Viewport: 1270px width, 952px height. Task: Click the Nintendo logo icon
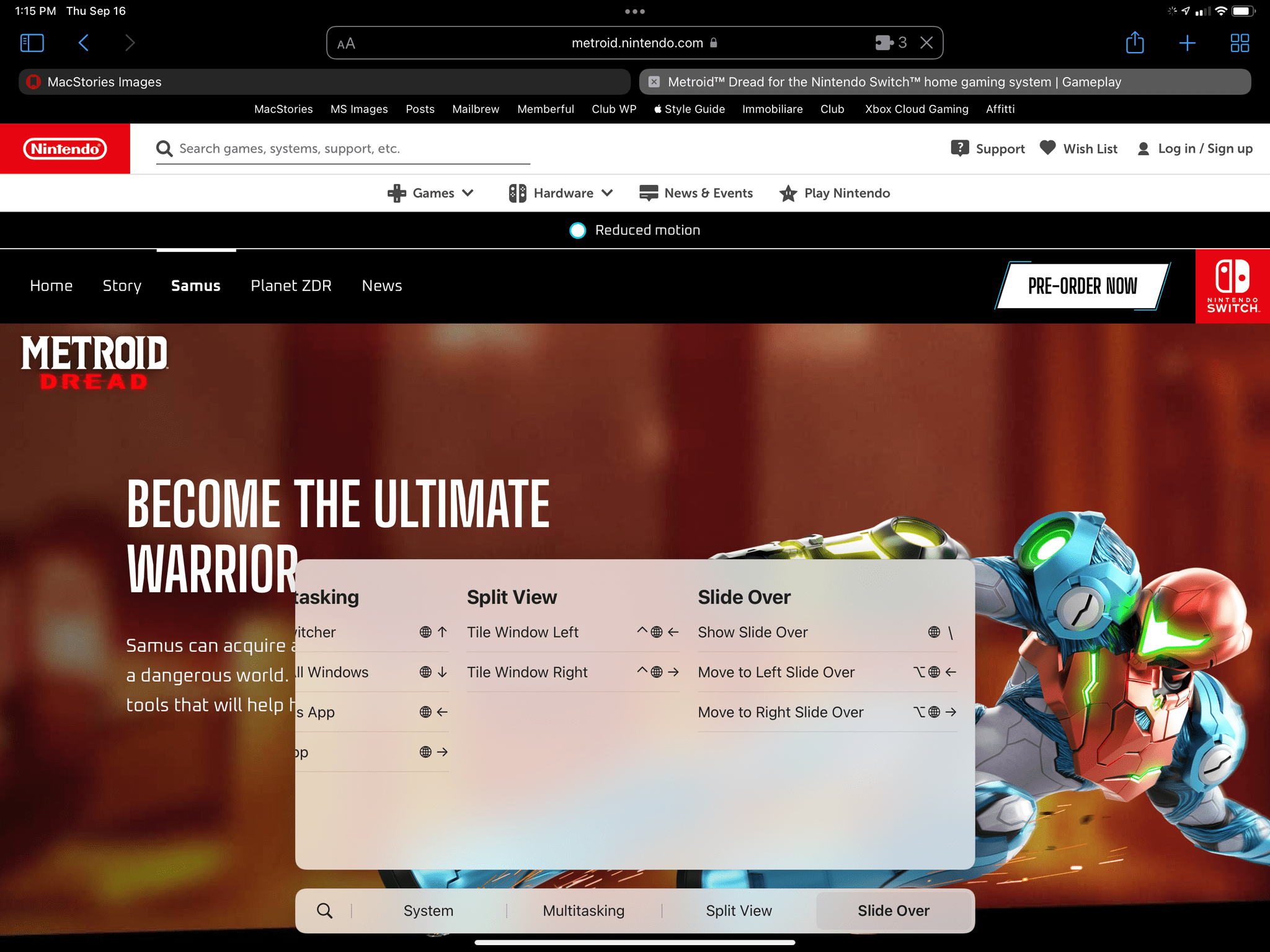[x=65, y=148]
